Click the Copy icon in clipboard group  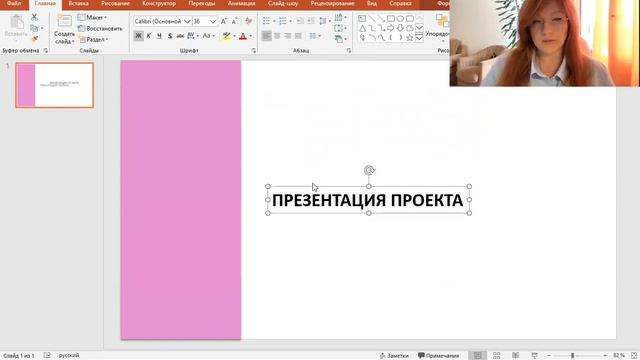point(34,28)
